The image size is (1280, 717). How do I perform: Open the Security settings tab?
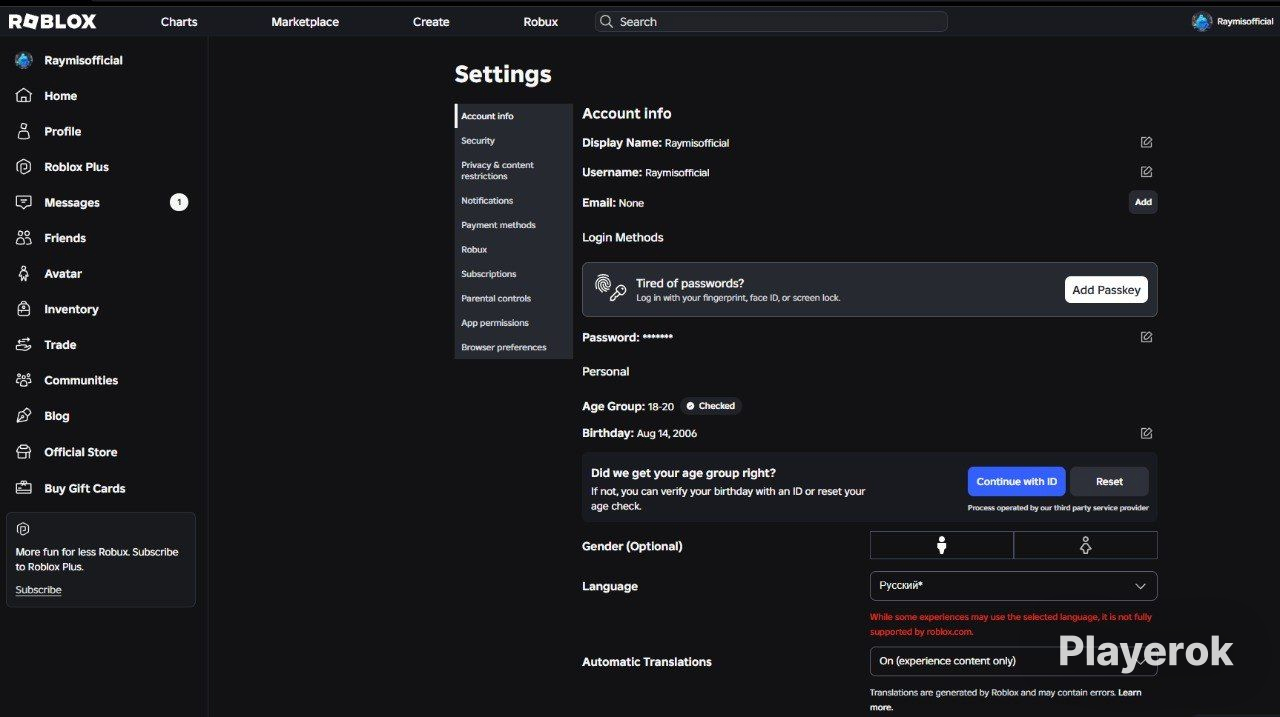click(513, 141)
